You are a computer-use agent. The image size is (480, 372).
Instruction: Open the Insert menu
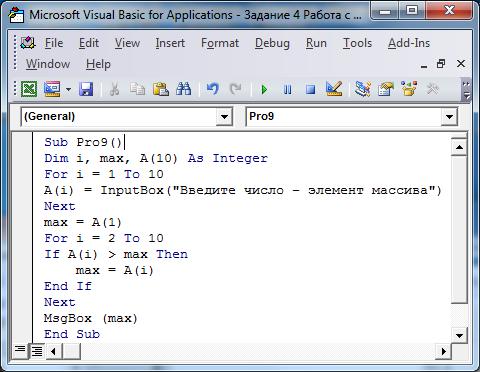pyautogui.click(x=170, y=43)
